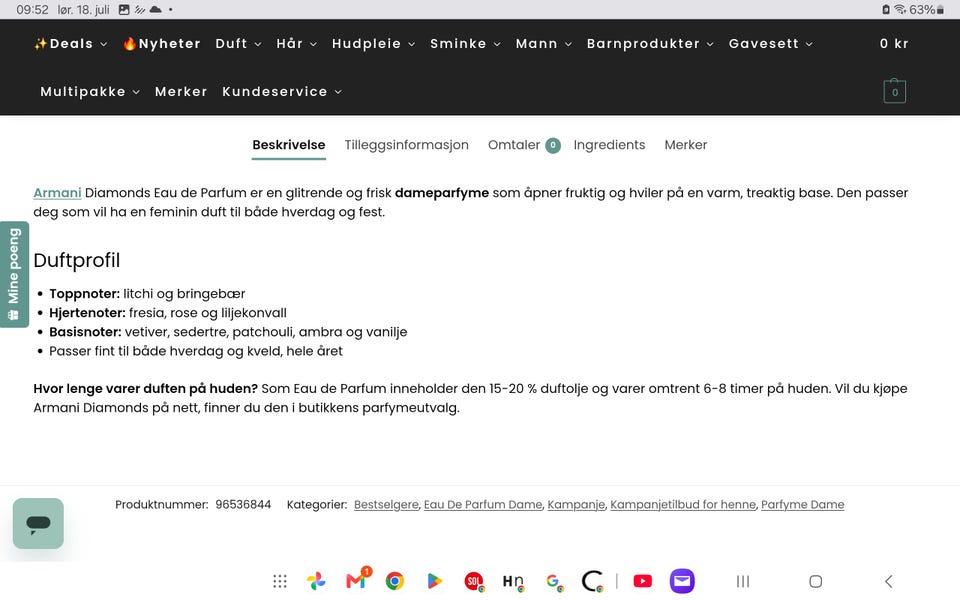The height and width of the screenshot is (600, 960).
Task: Open the shopping cart bag icon
Action: [894, 91]
